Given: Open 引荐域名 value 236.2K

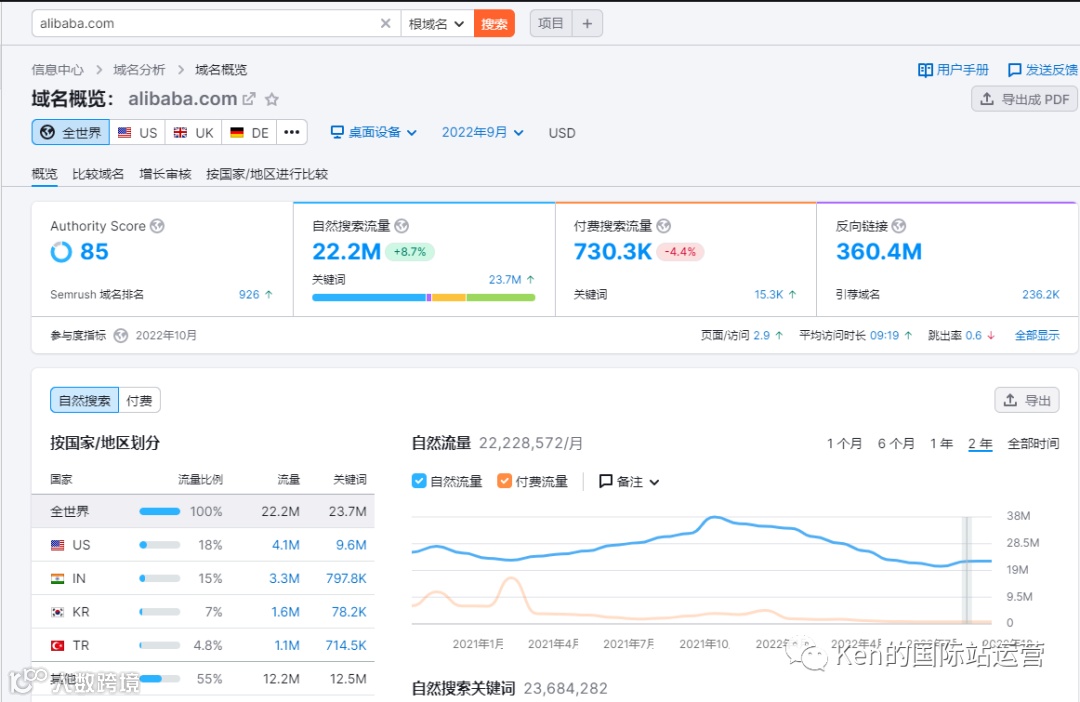Looking at the screenshot, I should click(x=1041, y=294).
